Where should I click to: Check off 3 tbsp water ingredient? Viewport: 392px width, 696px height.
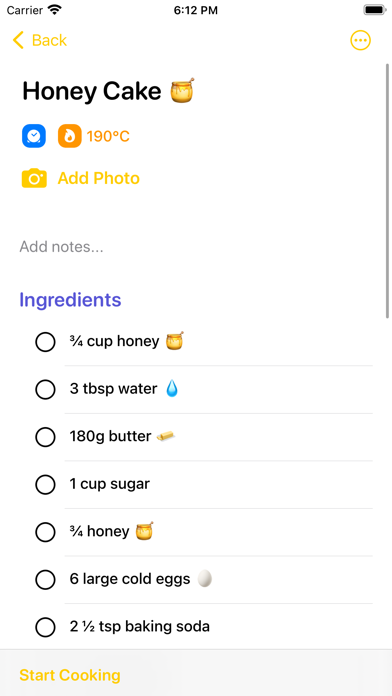click(x=45, y=390)
